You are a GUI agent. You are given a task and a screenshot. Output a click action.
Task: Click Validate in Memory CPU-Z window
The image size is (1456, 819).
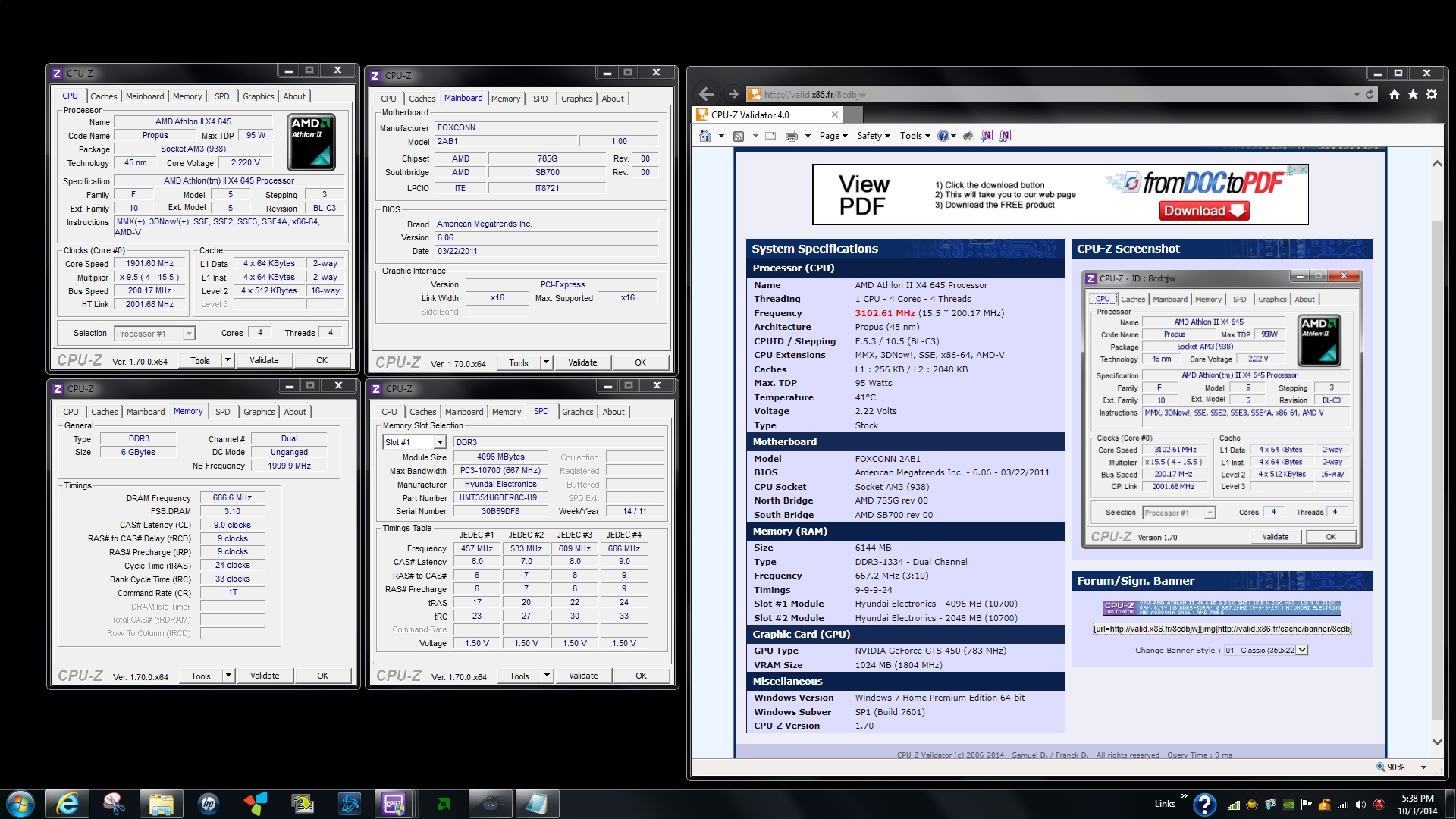click(265, 676)
